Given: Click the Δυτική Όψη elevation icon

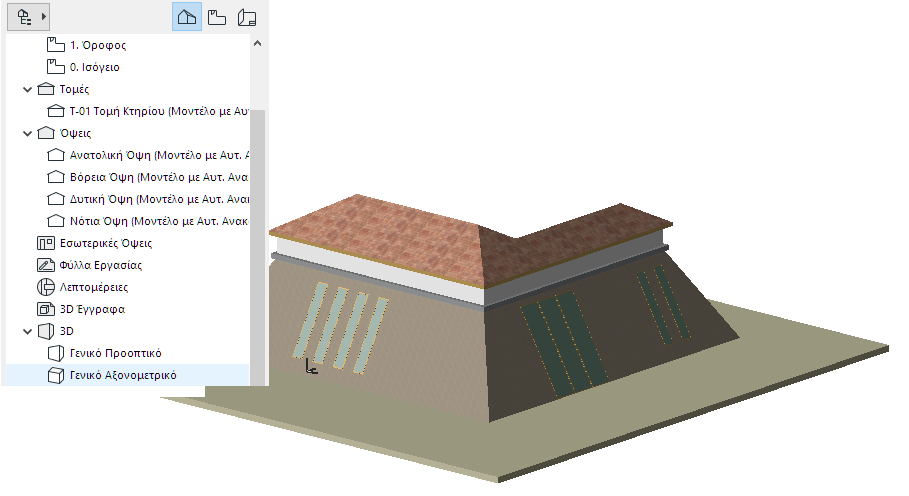Looking at the screenshot, I should (56, 199).
